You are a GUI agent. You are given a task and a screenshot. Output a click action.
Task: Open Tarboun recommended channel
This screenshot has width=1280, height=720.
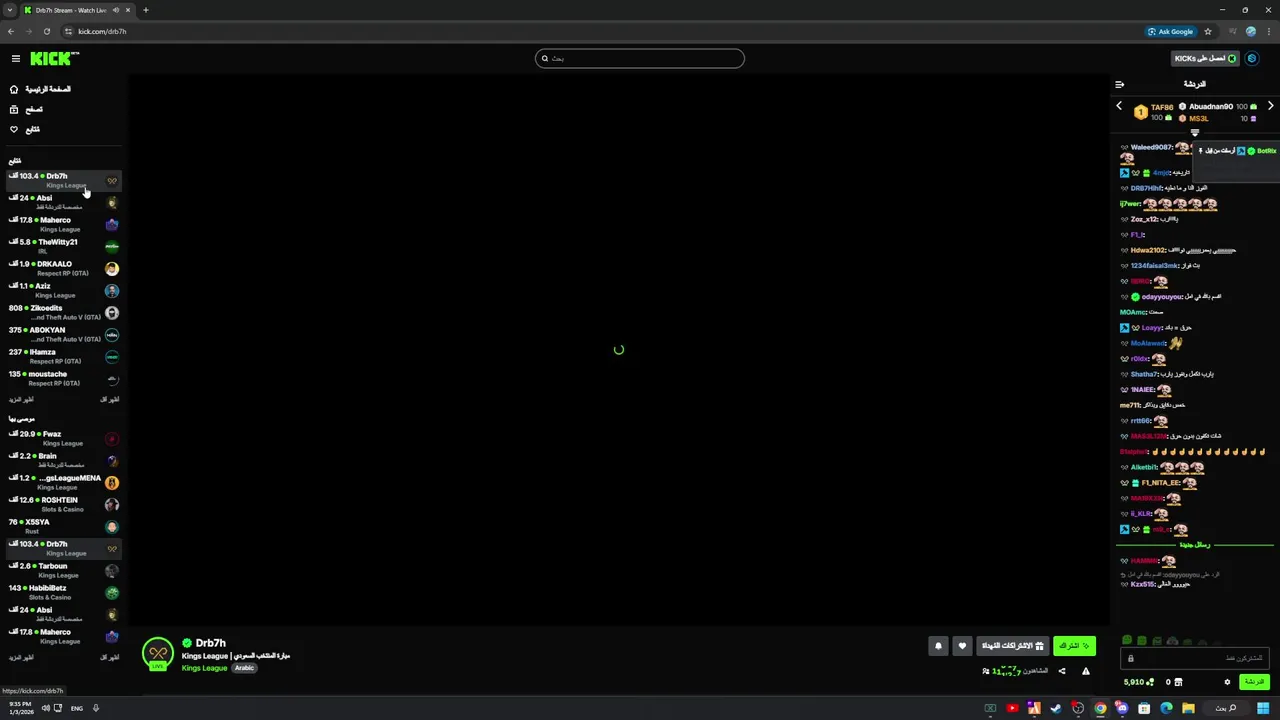pos(62,570)
